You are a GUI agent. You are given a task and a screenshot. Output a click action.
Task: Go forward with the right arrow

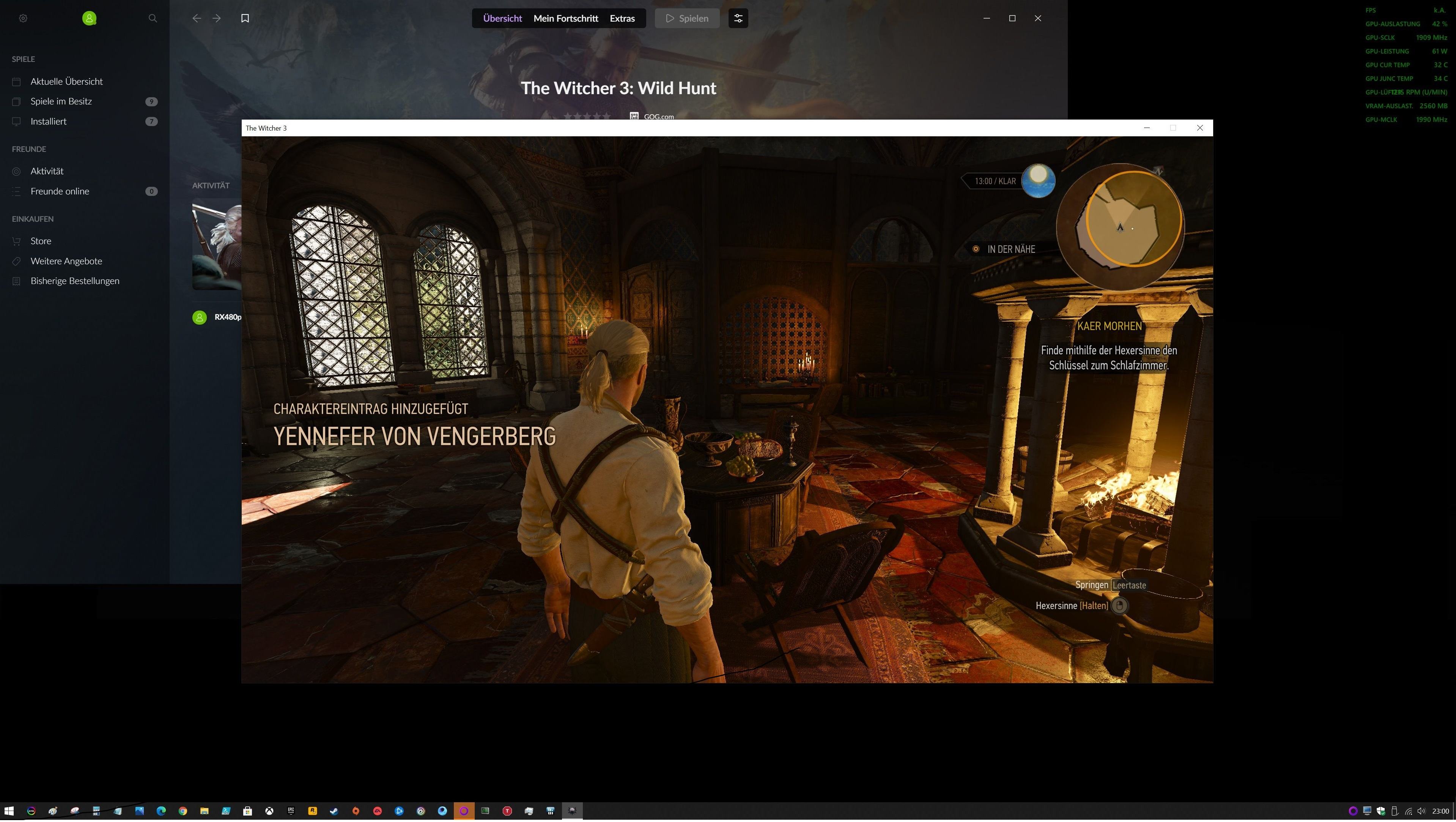216,18
